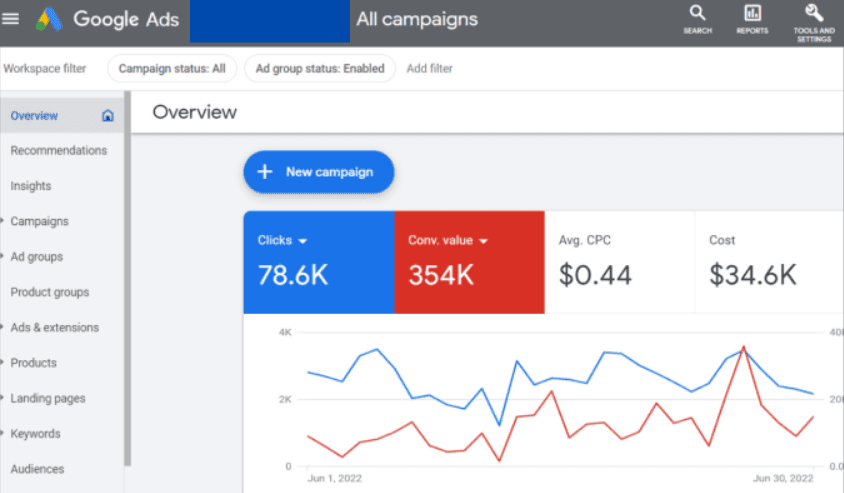Click the Campaign status: All filter chip
This screenshot has height=493, width=844.
[x=172, y=69]
